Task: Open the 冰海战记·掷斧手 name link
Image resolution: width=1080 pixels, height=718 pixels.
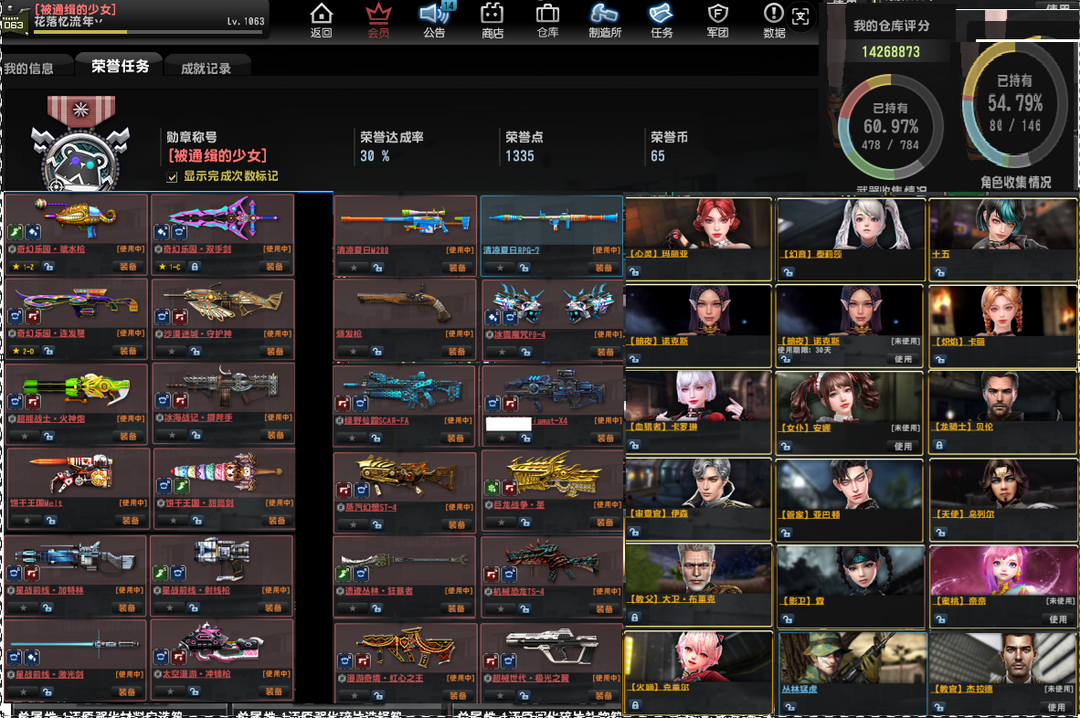Action: (x=198, y=418)
